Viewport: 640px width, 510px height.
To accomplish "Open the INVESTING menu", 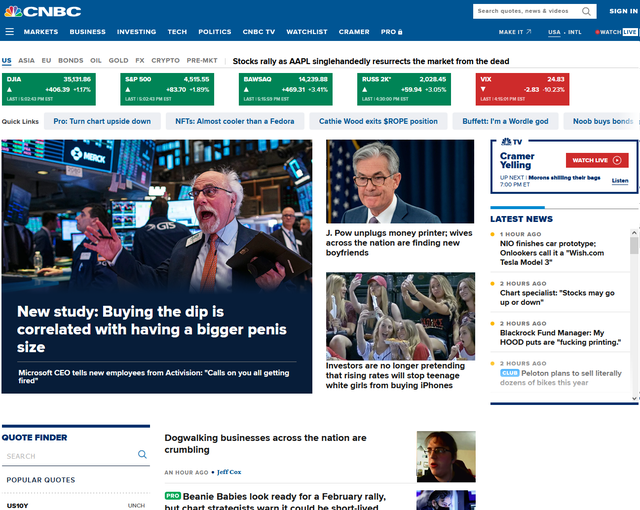I will (136, 32).
